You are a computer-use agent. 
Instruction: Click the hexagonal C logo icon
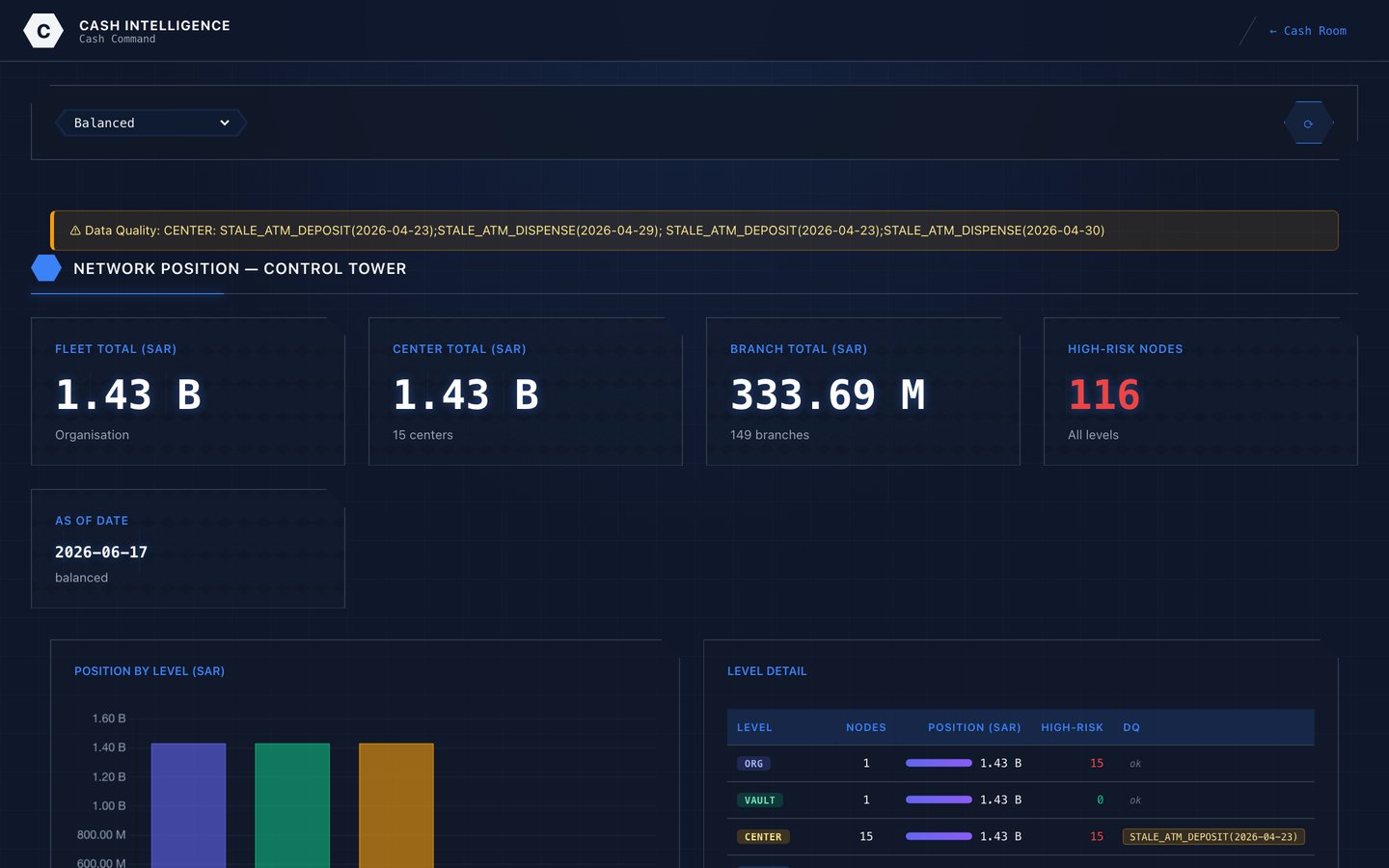(x=43, y=31)
